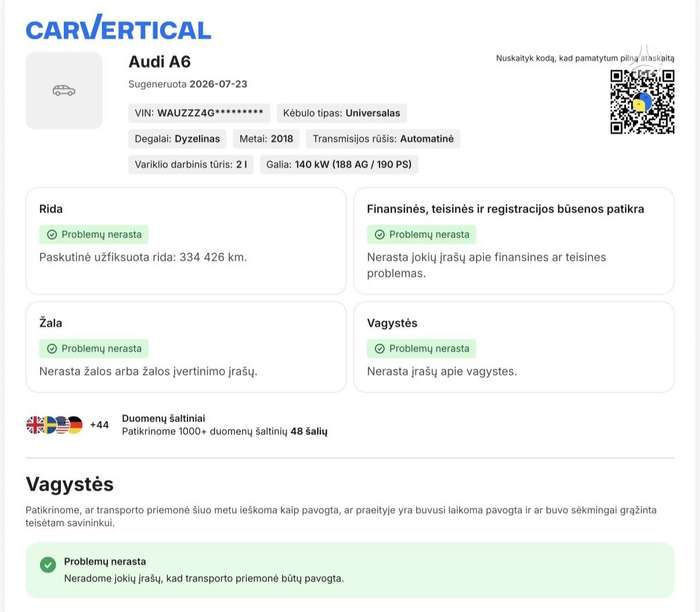700x612 pixels.
Task: Click Nerasta žalos arba žalos įvertinimo text
Action: (148, 371)
